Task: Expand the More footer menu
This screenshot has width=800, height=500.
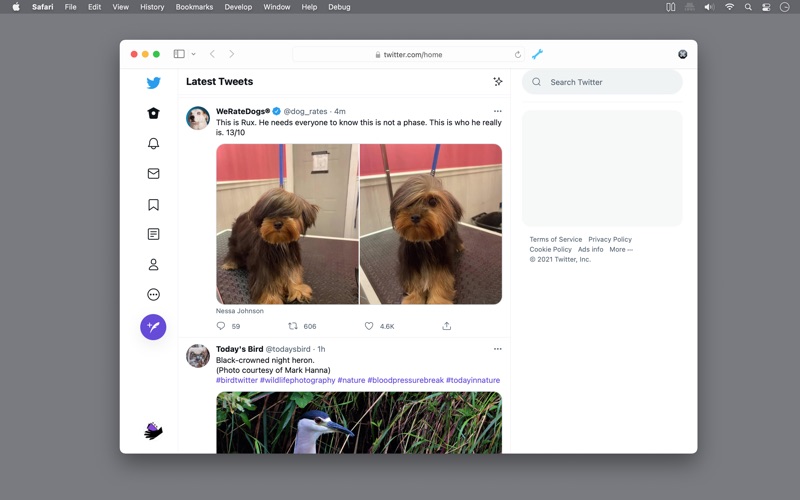Action: pyautogui.click(x=621, y=249)
